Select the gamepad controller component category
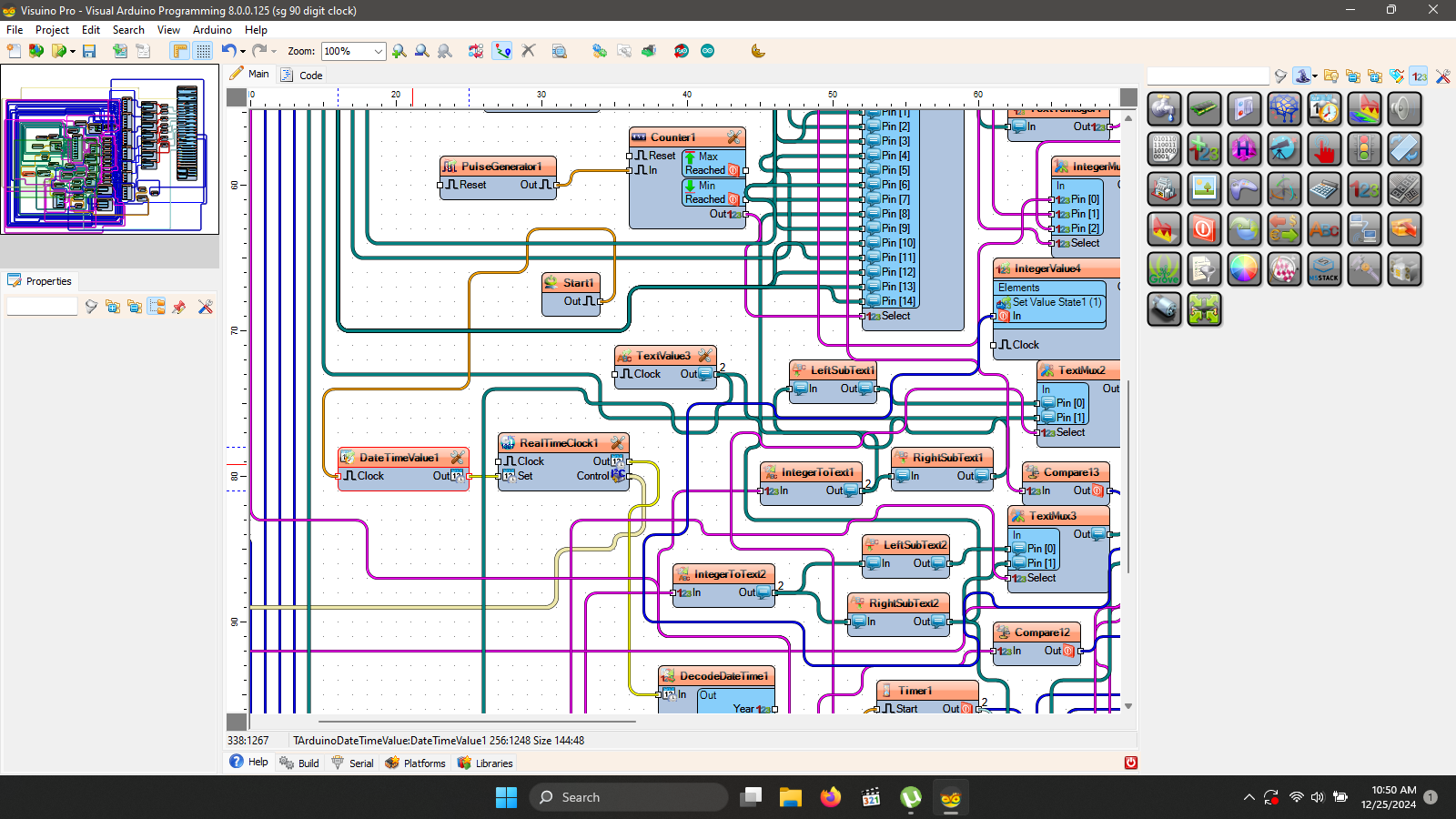 1244,189
